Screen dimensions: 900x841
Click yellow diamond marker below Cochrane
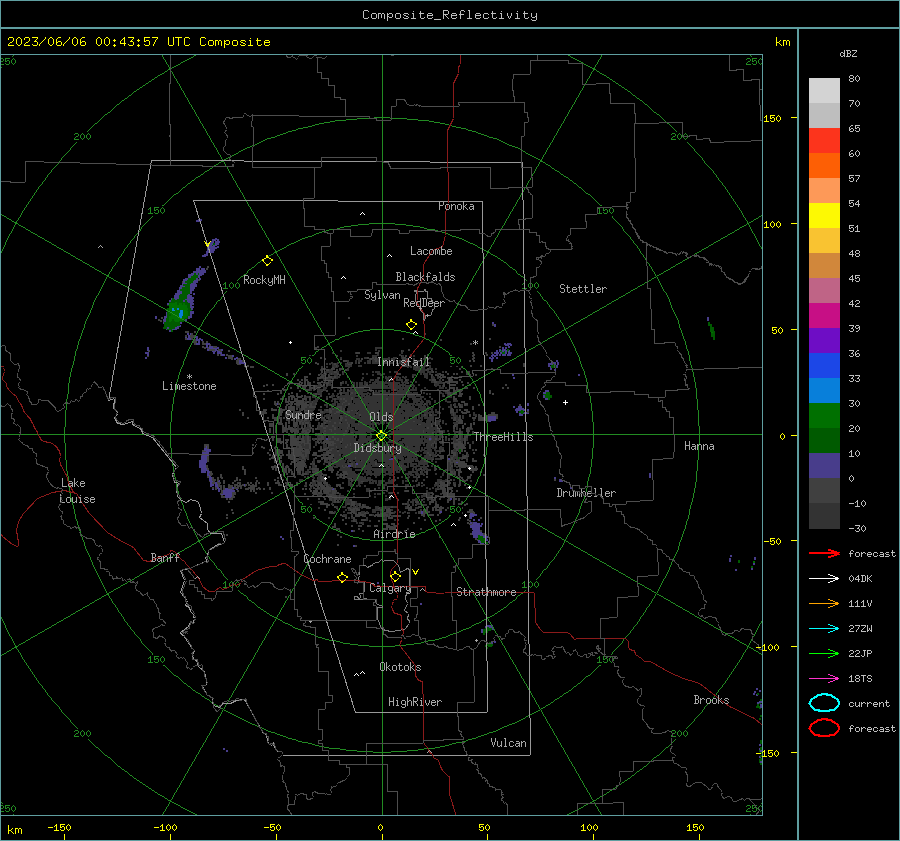343,578
